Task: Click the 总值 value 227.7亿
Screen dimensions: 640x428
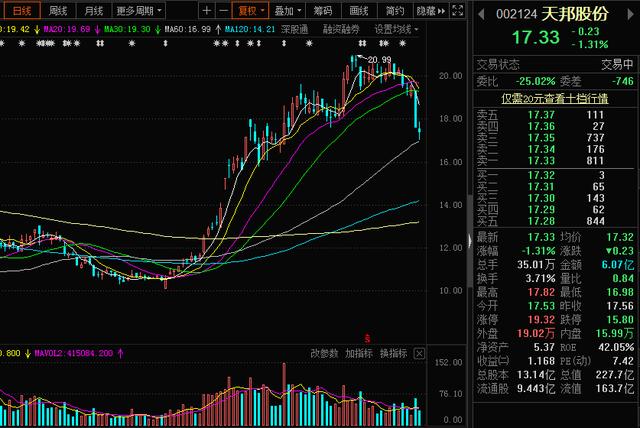Action: pos(615,375)
